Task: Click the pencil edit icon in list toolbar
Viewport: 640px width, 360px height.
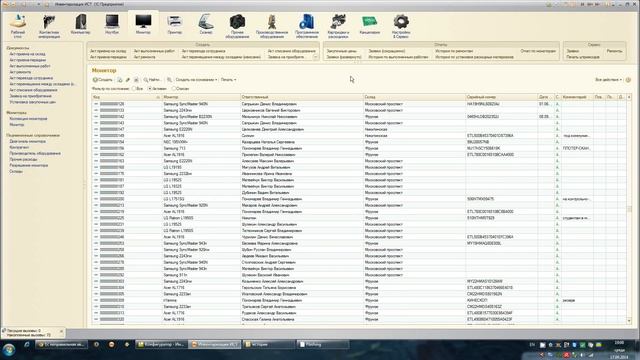Action: (x=128, y=80)
